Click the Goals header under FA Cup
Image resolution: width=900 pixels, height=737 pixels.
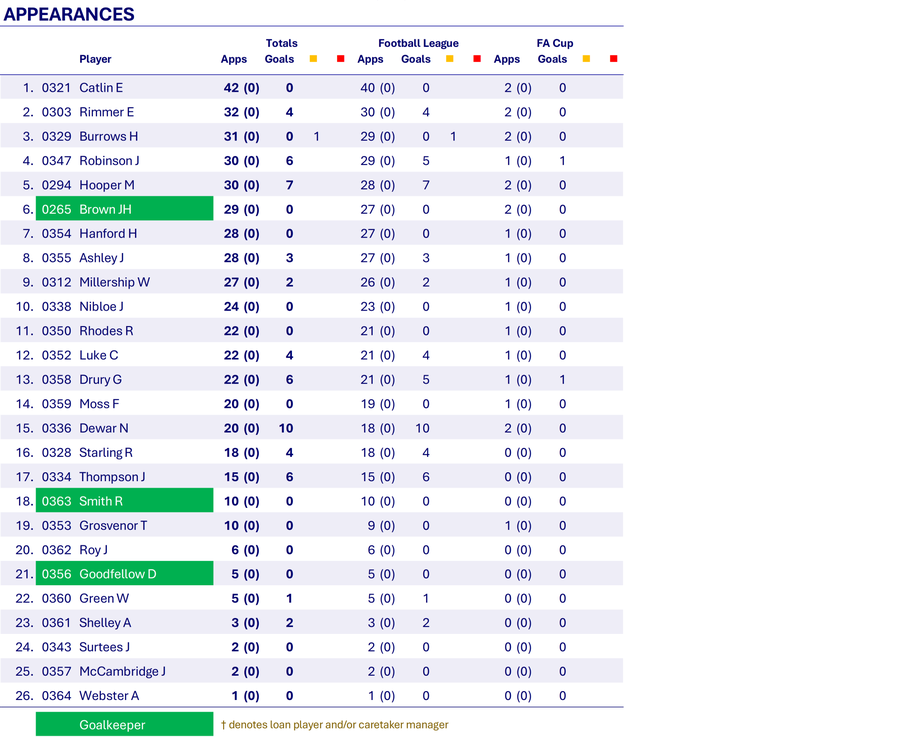tap(552, 59)
